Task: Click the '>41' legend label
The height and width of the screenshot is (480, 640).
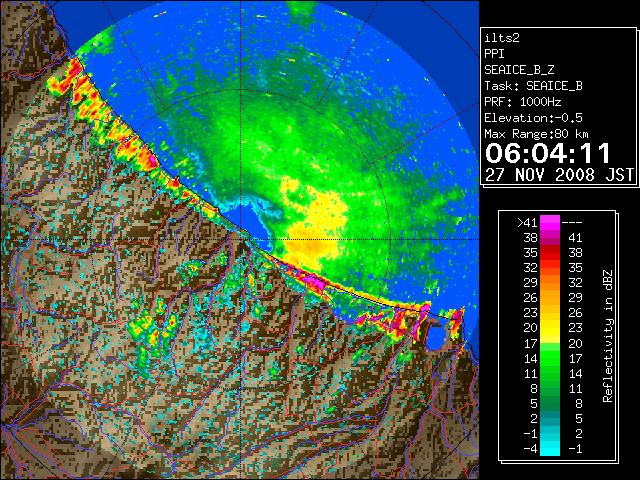Action: click(x=527, y=223)
